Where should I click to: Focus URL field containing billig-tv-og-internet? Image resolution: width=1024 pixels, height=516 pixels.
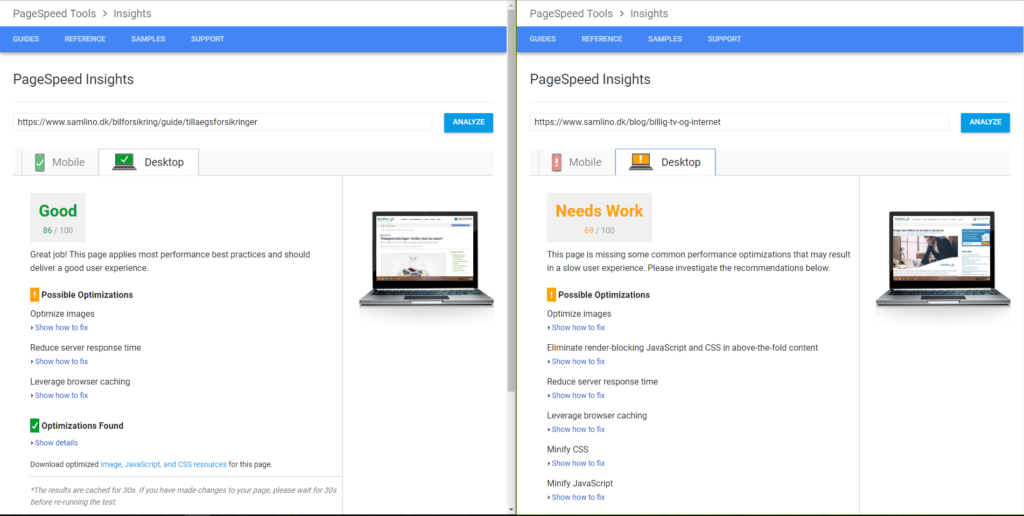click(739, 122)
